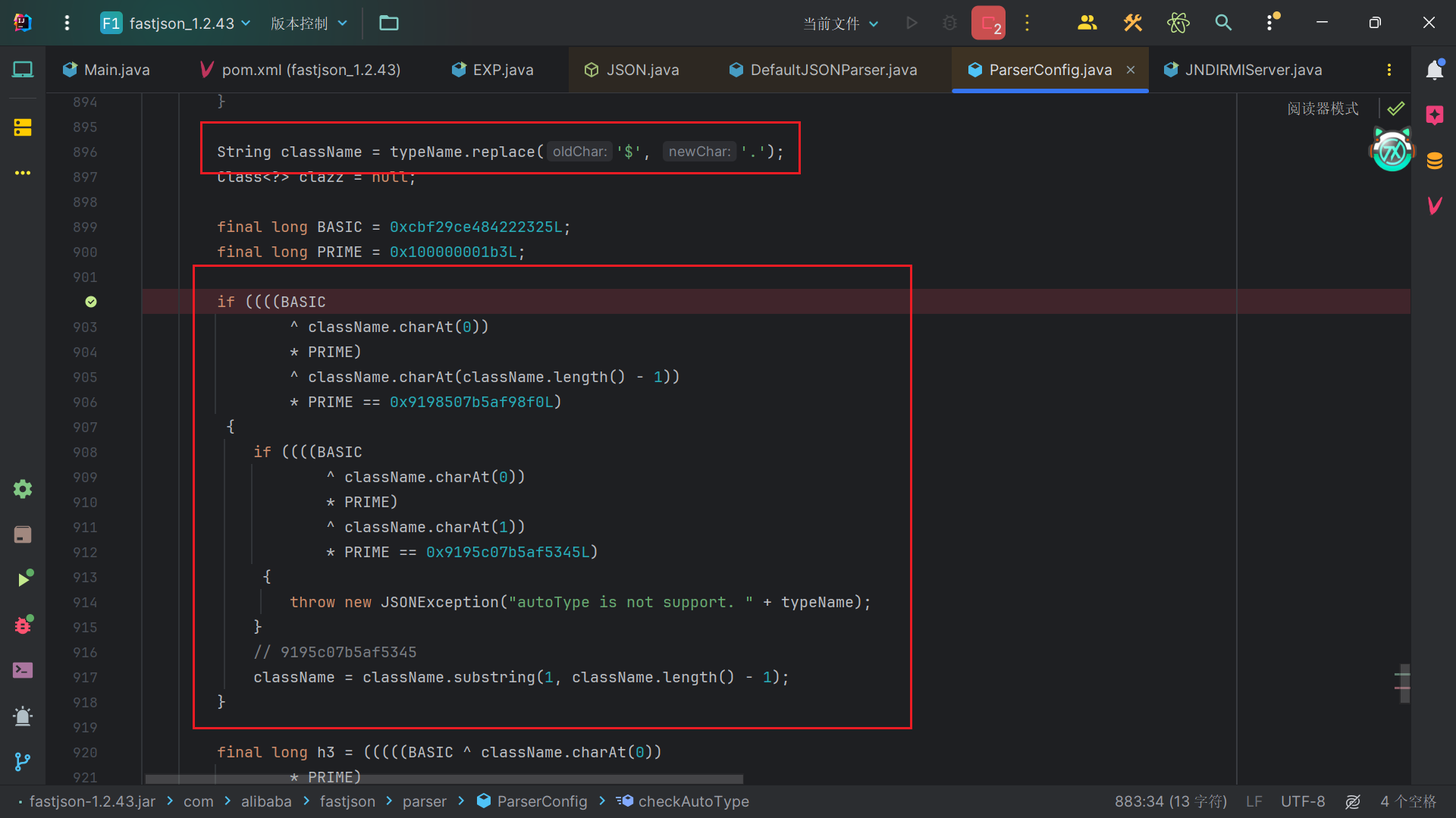
Task: Open the green gear services tool window
Action: coord(23,489)
